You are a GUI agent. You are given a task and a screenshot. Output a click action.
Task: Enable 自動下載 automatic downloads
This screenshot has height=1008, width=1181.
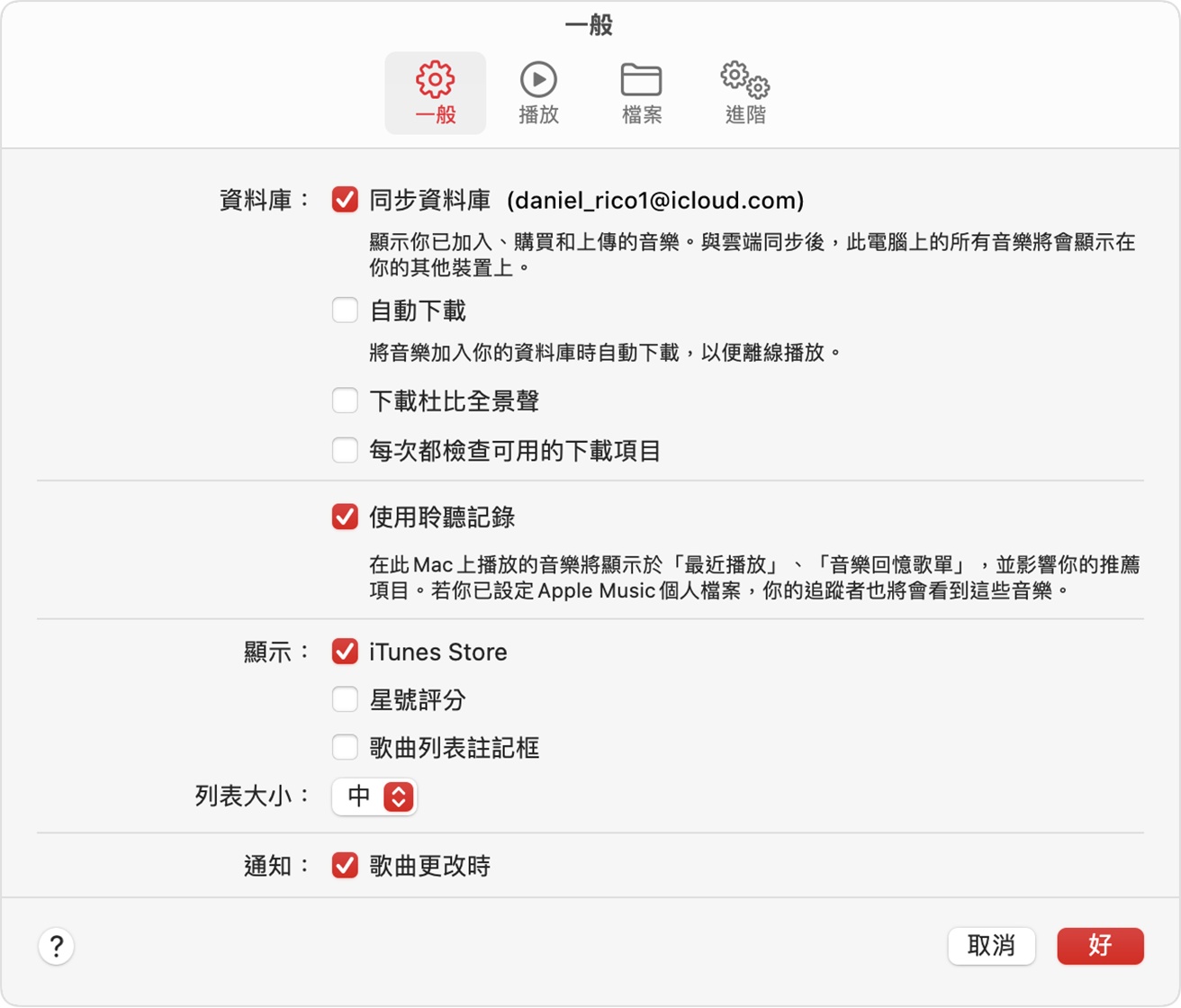click(x=345, y=310)
